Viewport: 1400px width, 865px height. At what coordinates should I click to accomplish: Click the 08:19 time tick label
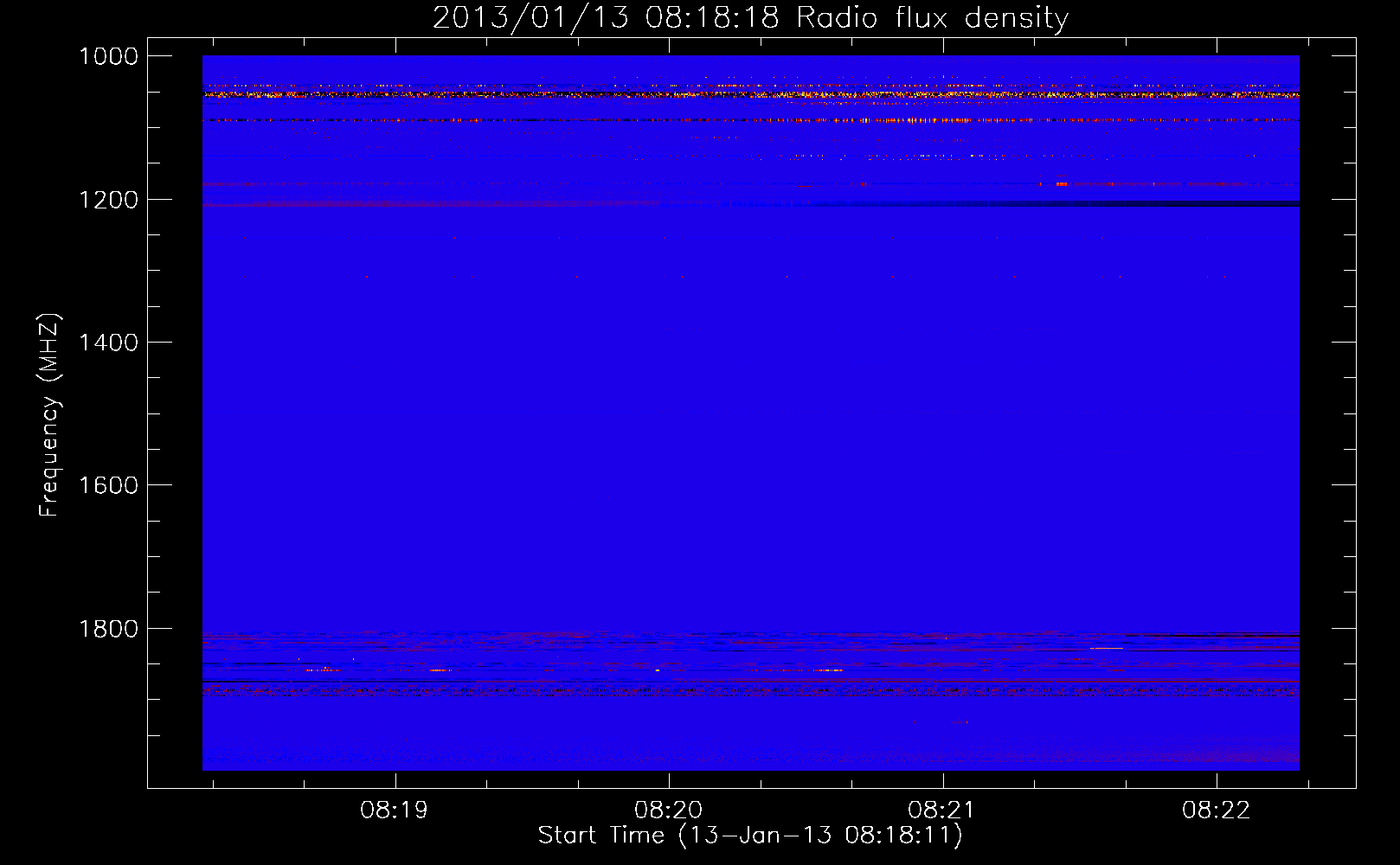pos(395,811)
